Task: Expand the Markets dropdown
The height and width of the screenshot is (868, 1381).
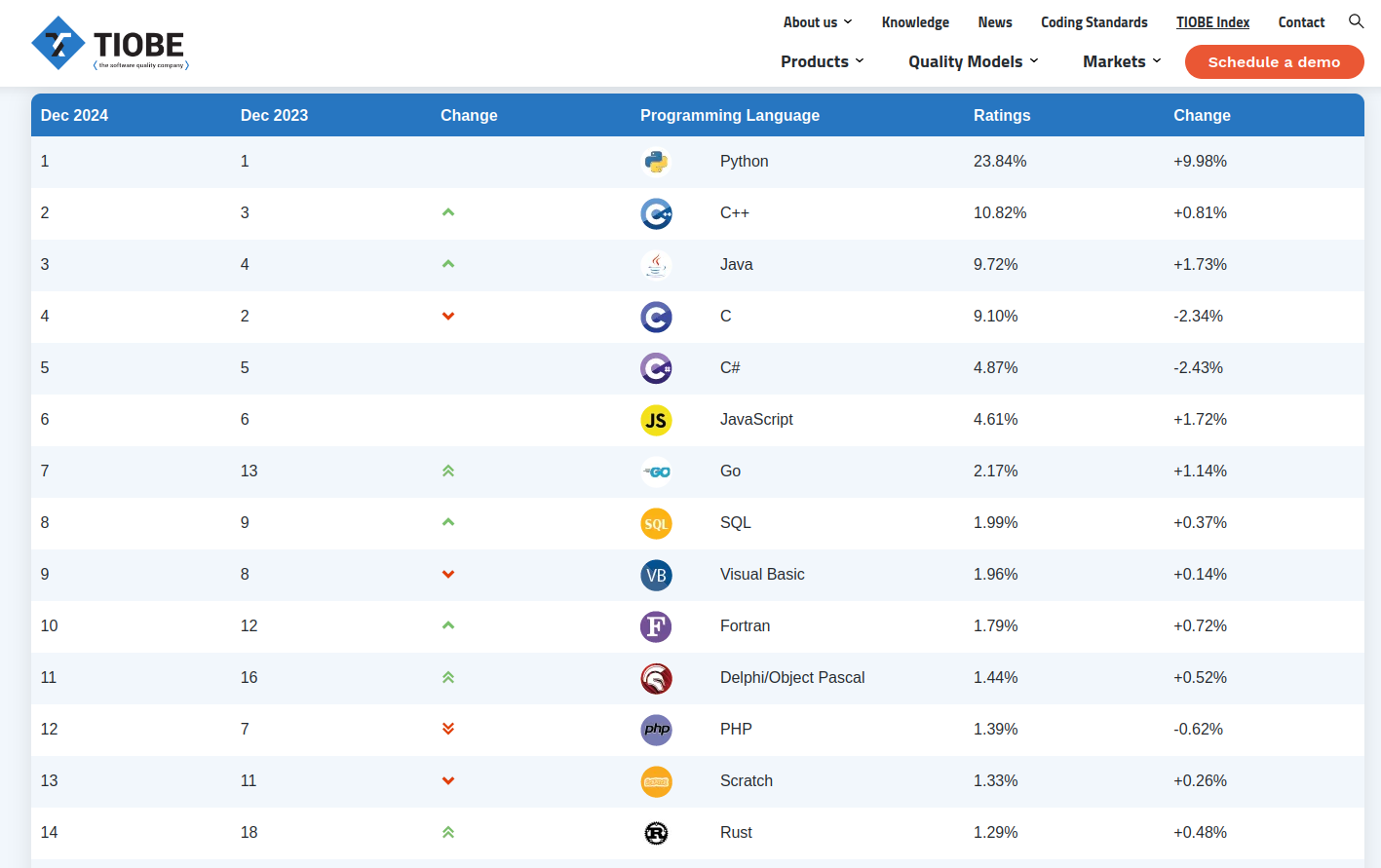Action: coord(1120,60)
